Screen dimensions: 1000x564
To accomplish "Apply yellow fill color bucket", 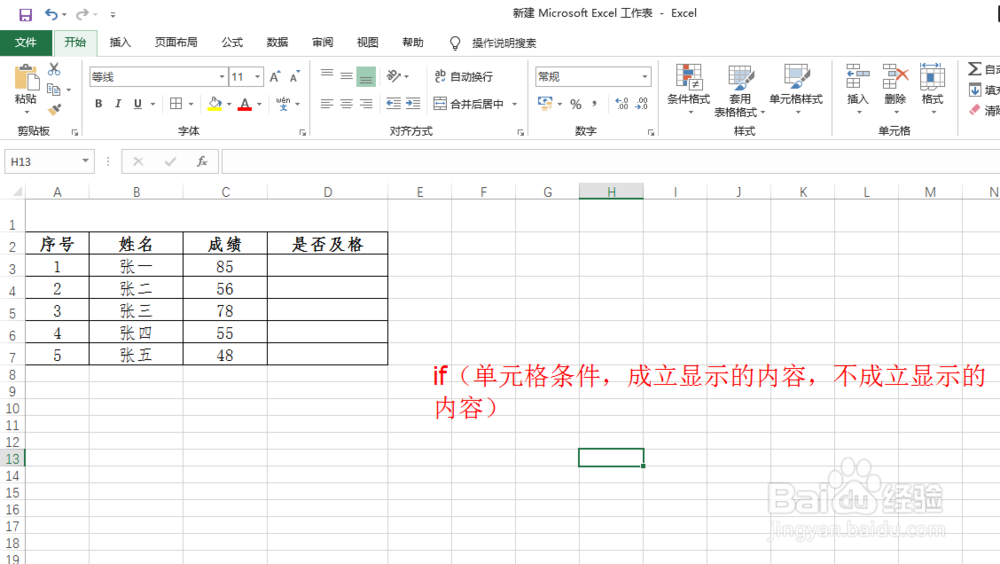I will point(215,103).
